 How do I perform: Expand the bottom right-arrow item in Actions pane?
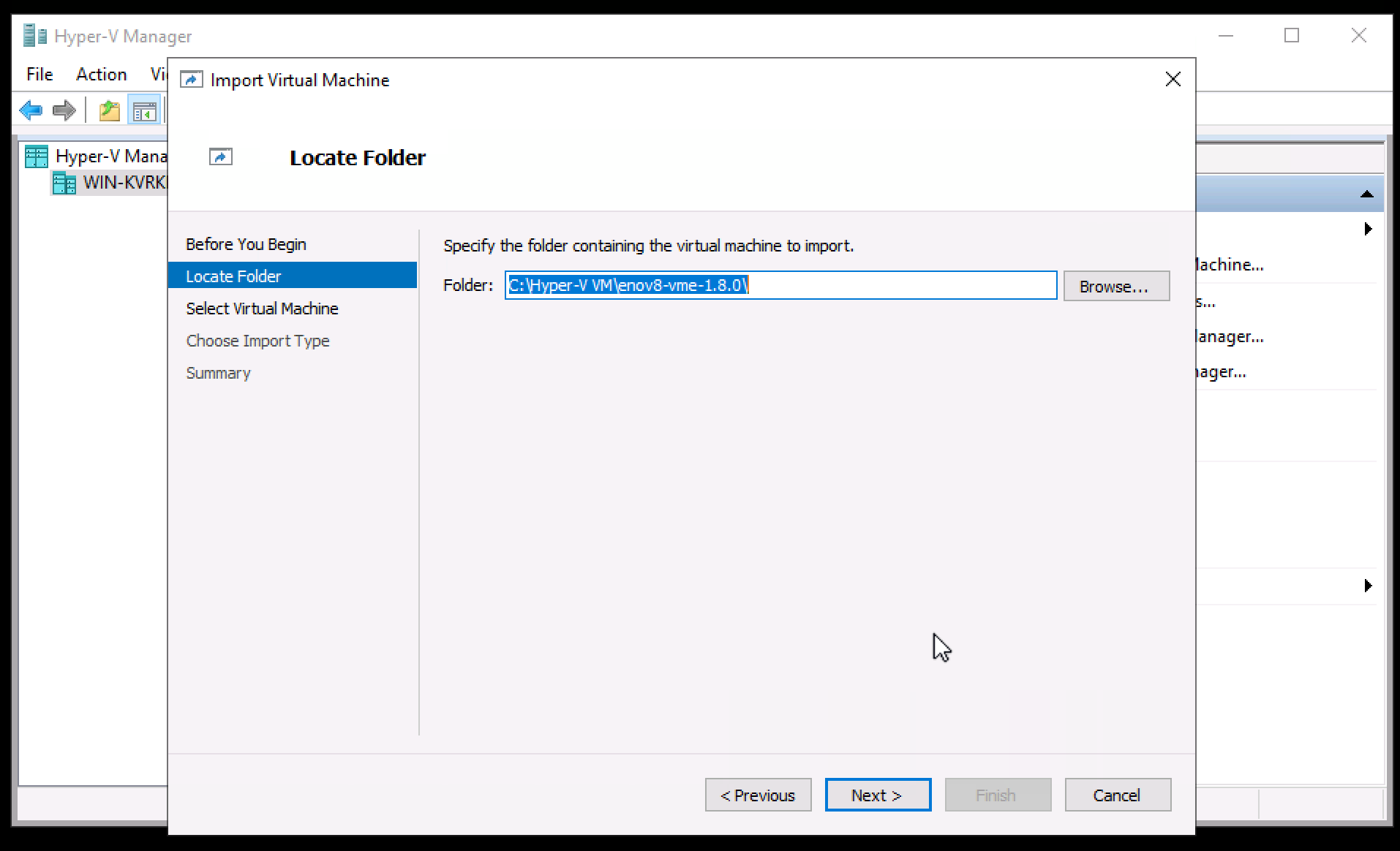[x=1369, y=586]
